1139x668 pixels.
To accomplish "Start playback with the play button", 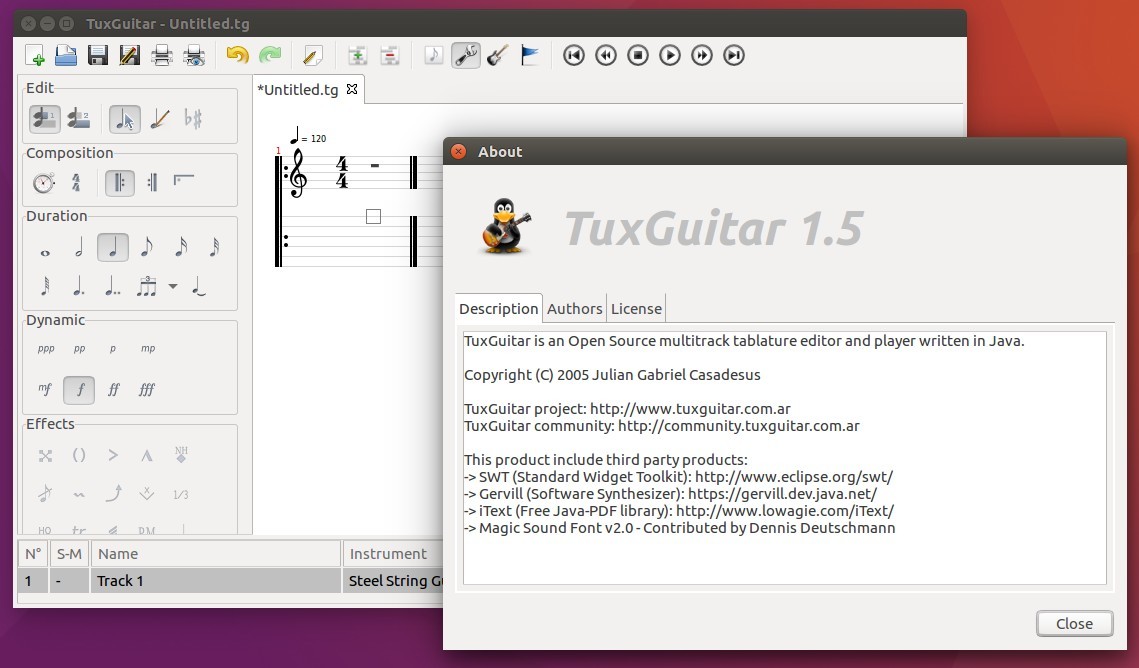I will click(669, 55).
